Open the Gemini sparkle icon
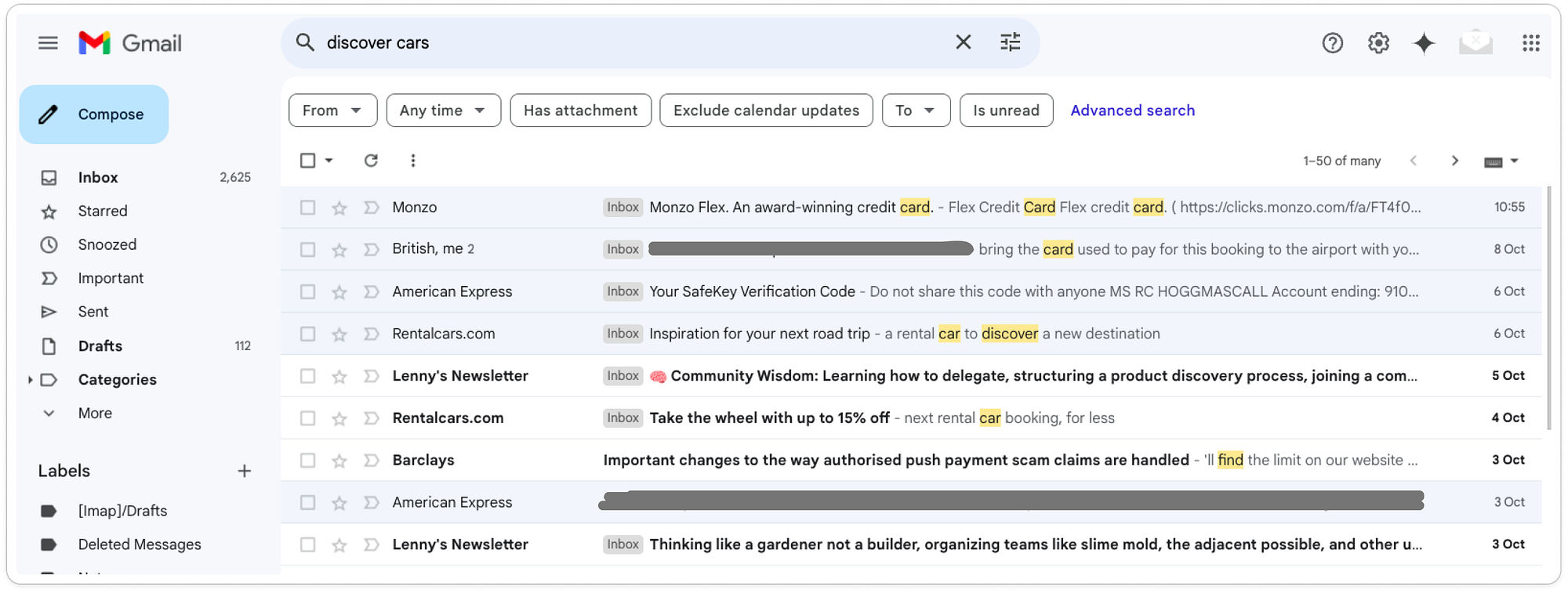The width and height of the screenshot is (1568, 593). [1424, 43]
